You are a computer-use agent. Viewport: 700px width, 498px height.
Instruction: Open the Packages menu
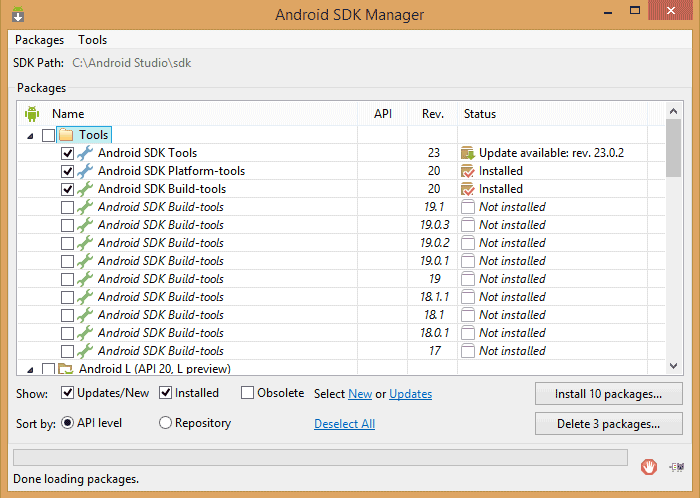pos(39,40)
